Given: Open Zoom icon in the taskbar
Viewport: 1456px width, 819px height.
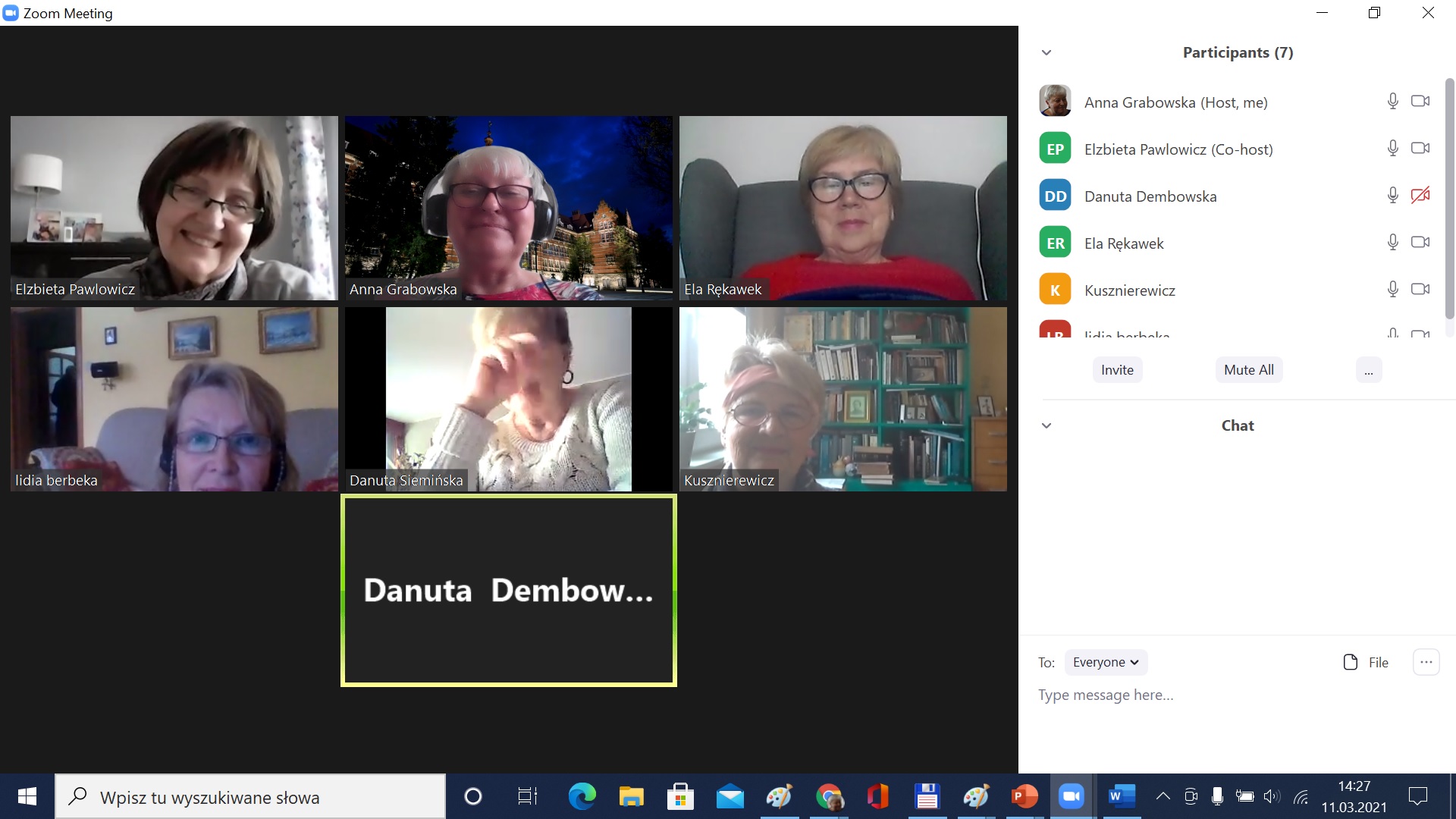Looking at the screenshot, I should coord(1071,796).
